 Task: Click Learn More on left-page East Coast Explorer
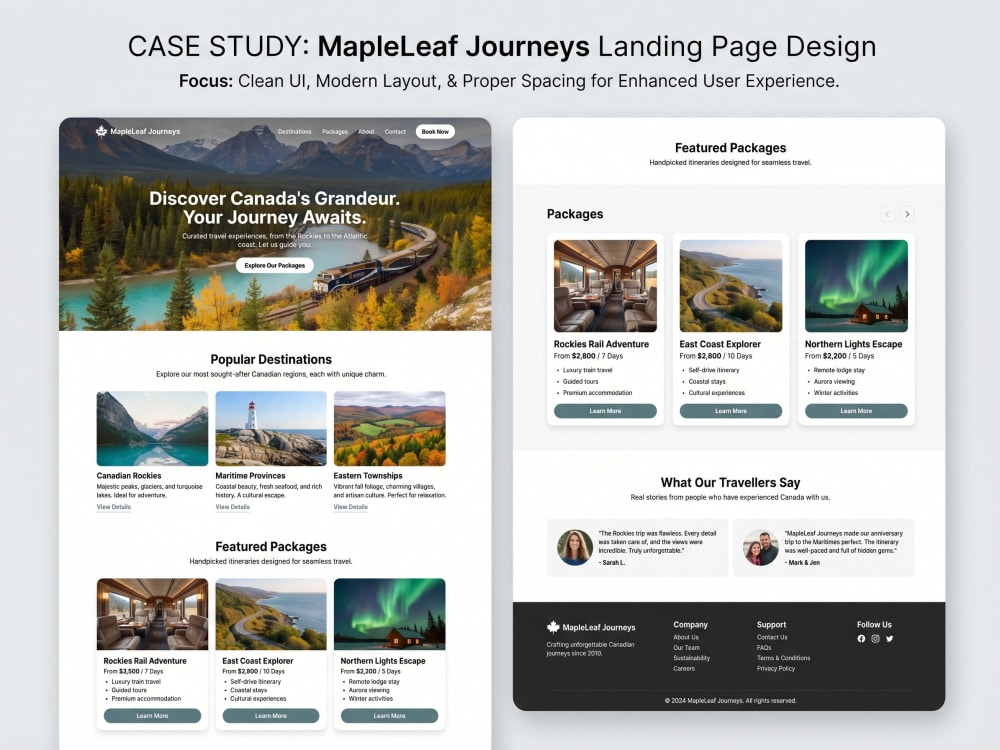coord(270,716)
